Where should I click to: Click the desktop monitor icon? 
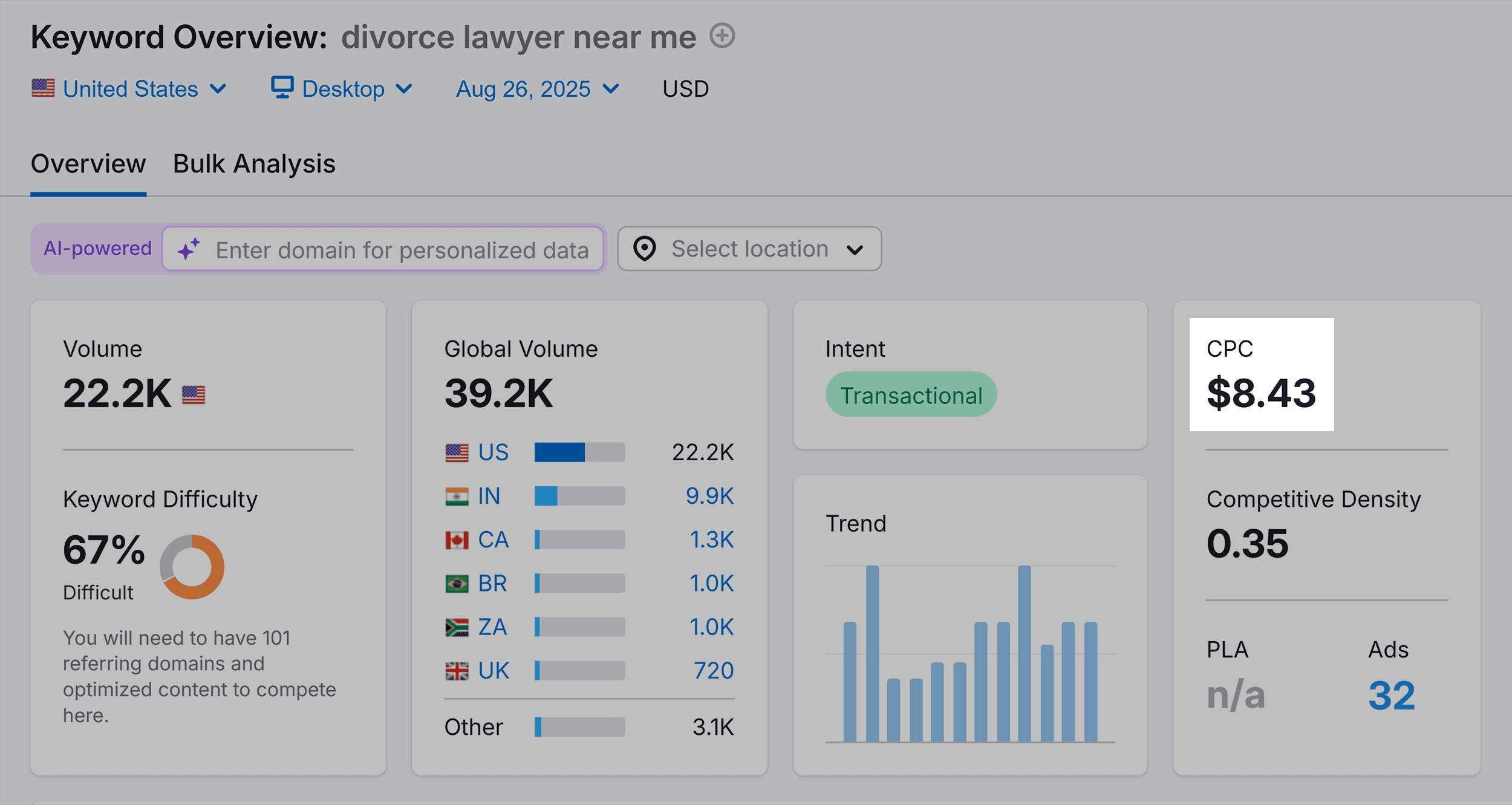click(x=282, y=88)
